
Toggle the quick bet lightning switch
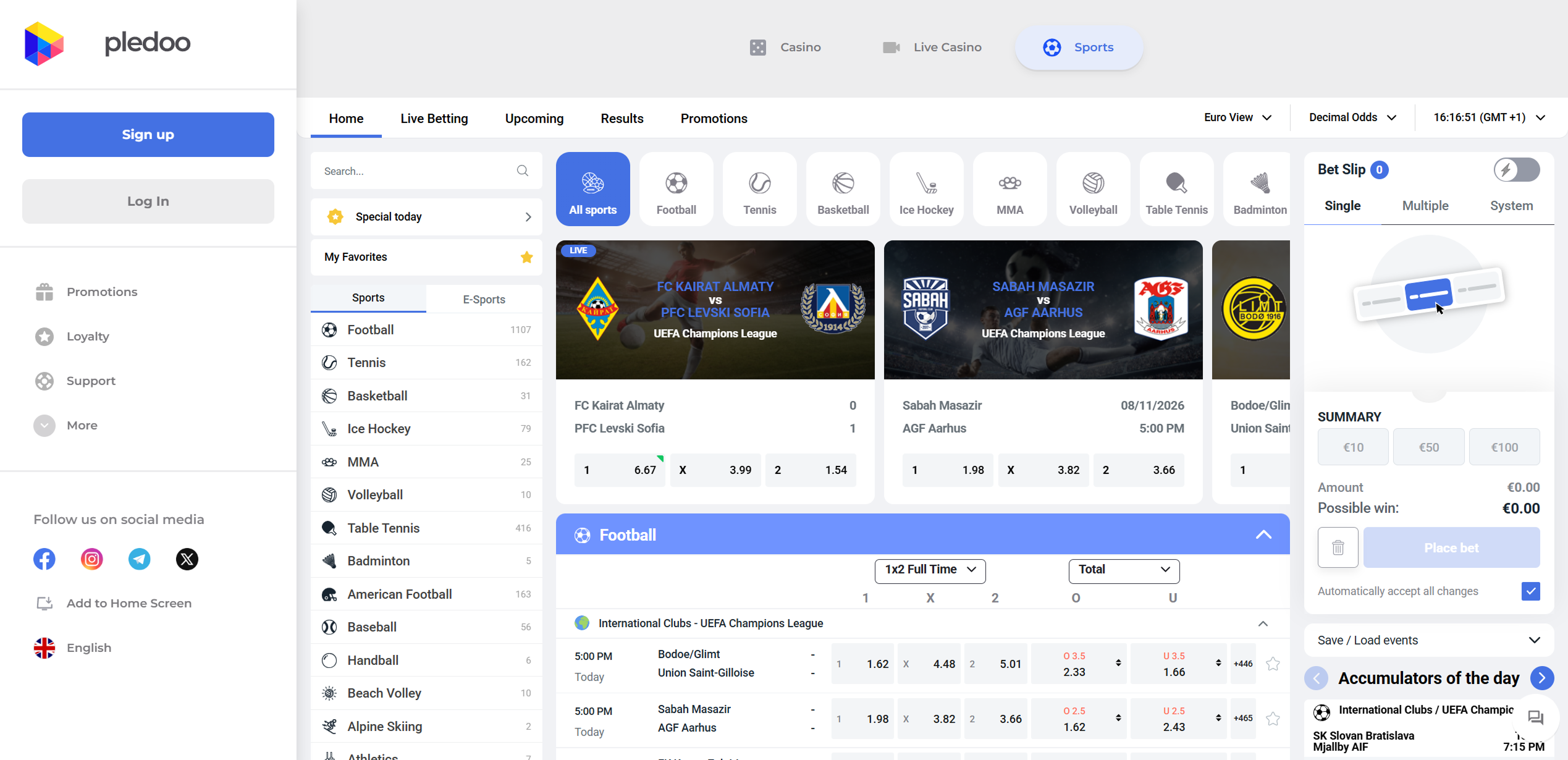click(1517, 169)
